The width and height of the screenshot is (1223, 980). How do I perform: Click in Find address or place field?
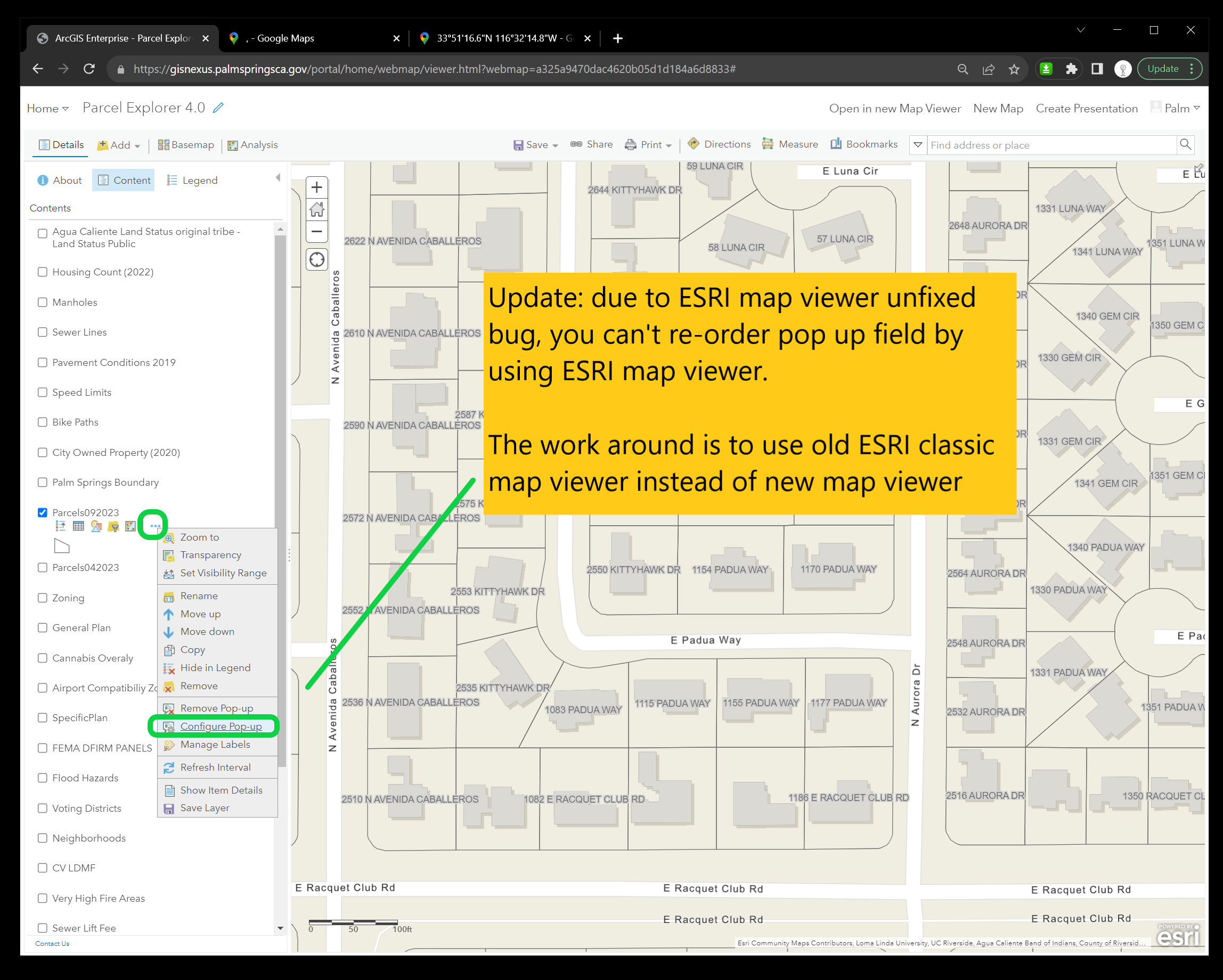point(1051,145)
